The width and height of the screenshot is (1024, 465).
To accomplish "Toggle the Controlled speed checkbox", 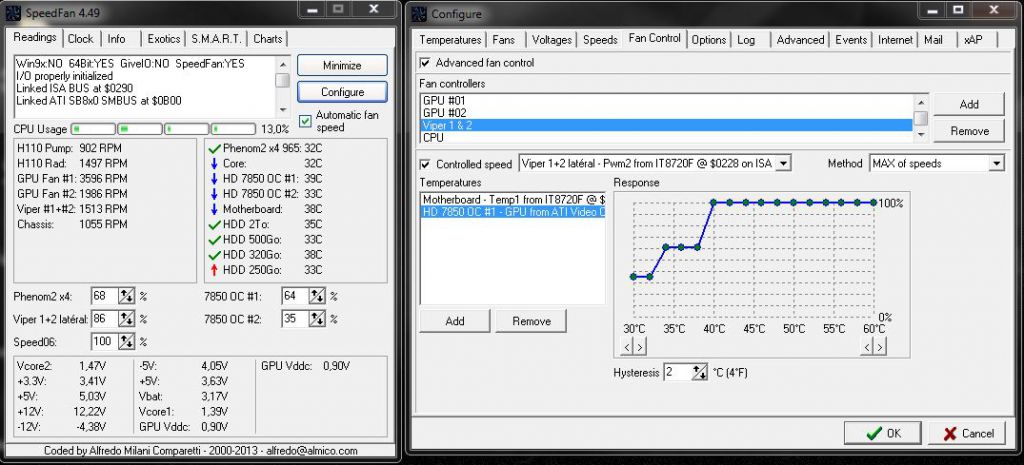I will 425,164.
